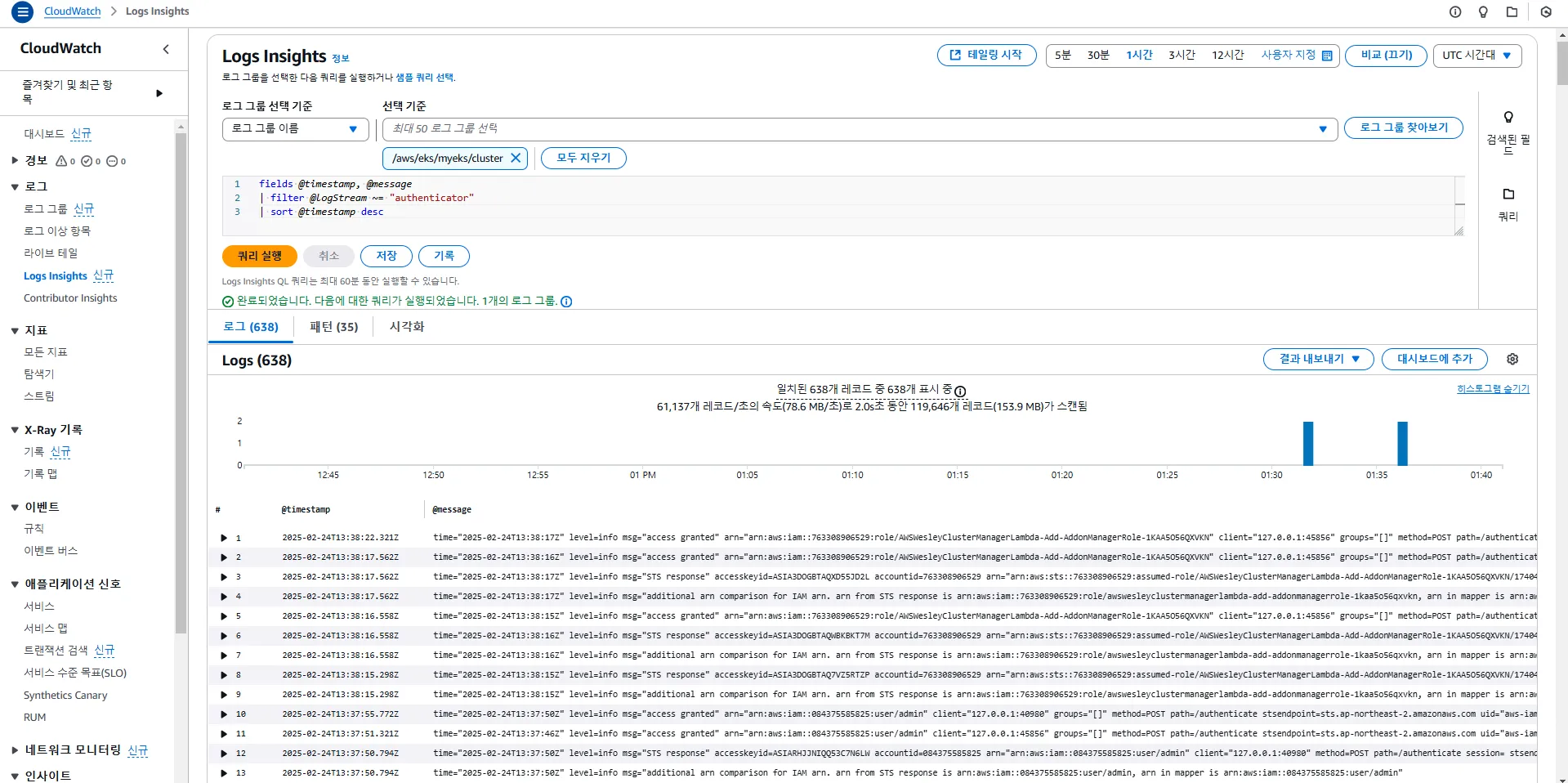Run the query
The height and width of the screenshot is (783, 1568).
click(x=260, y=256)
